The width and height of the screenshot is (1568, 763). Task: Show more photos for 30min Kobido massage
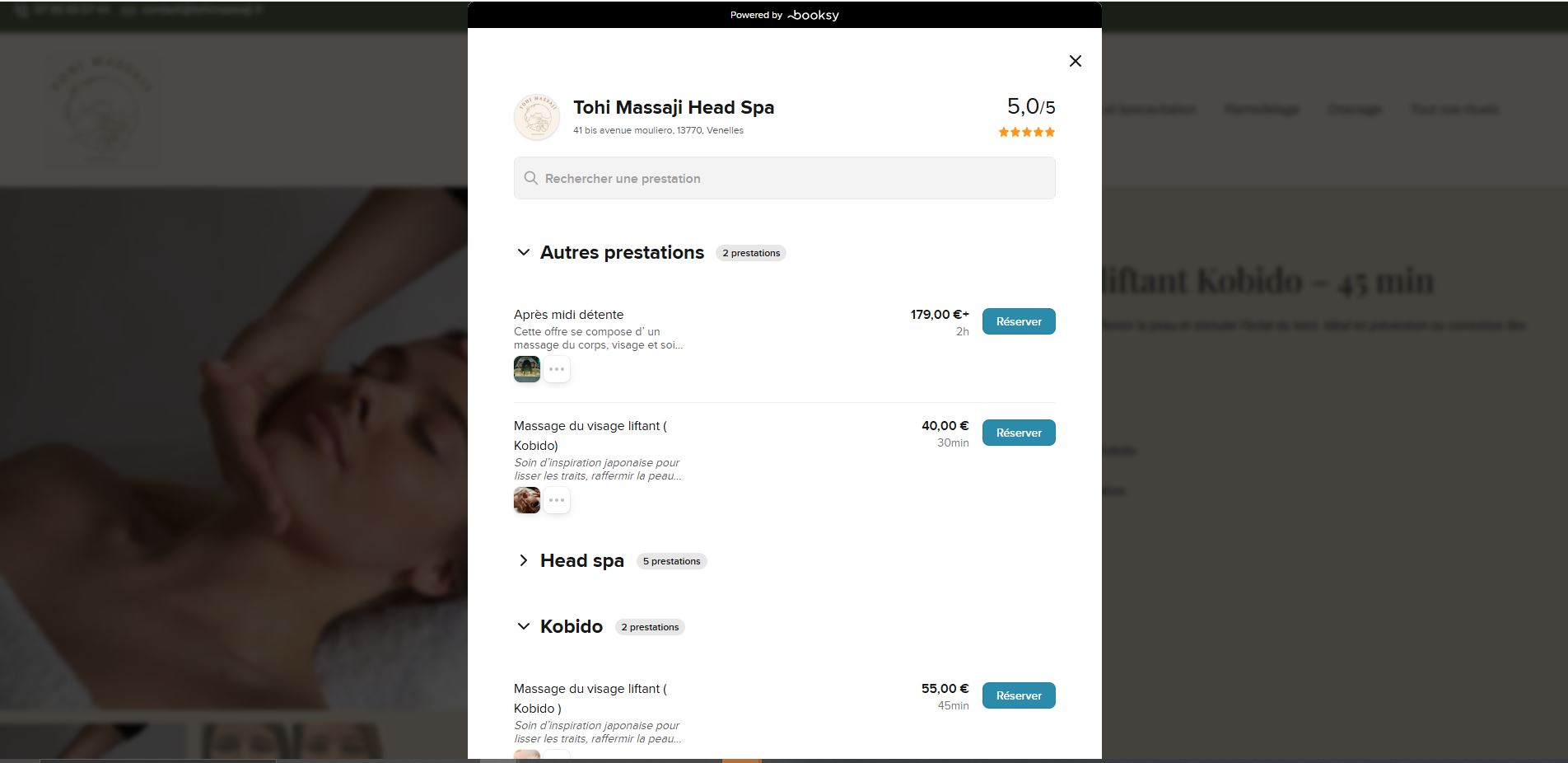tap(557, 500)
